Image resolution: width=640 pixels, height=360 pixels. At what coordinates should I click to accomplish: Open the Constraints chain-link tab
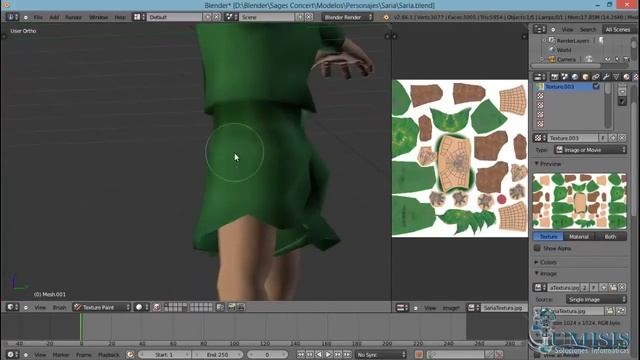596,77
